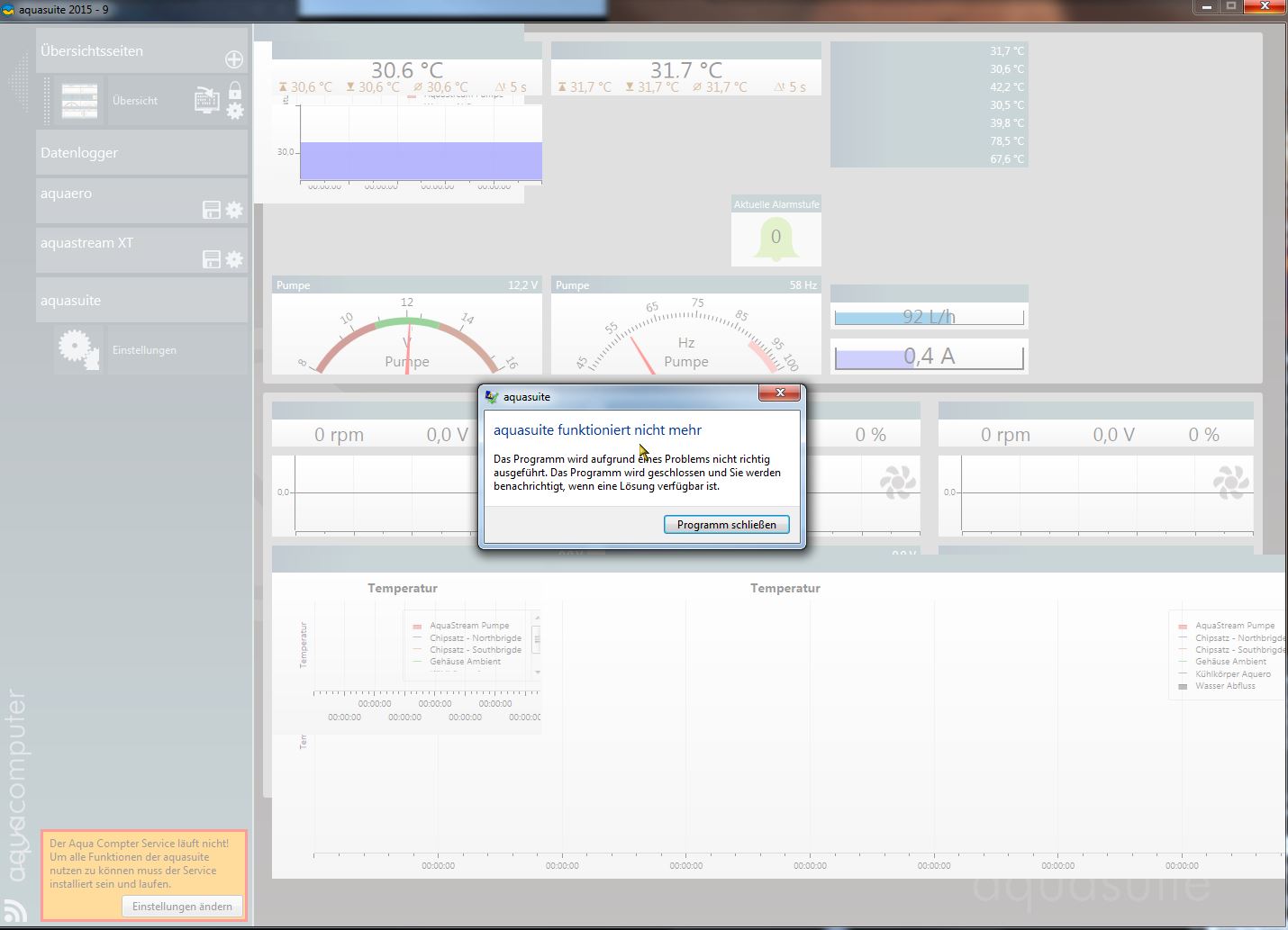Expand the Datenlogger section

pos(141,153)
